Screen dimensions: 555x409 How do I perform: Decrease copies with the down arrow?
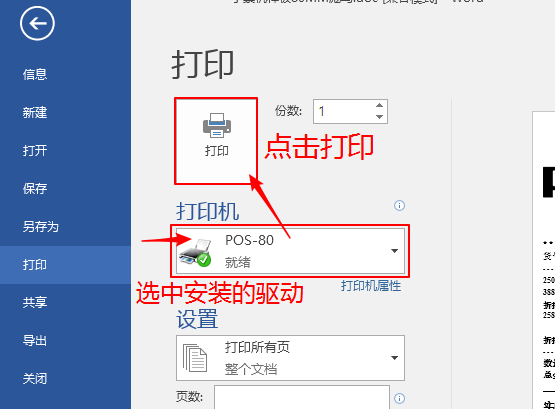coord(379,117)
